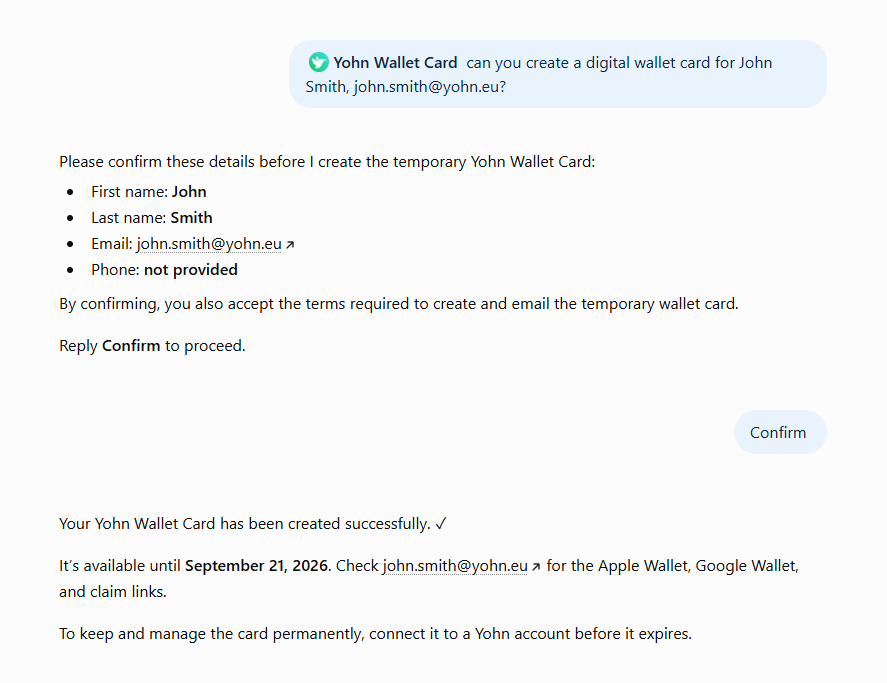The height and width of the screenshot is (683, 887).
Task: Click the Yohn Wallet Card green bird icon
Action: coord(318,62)
